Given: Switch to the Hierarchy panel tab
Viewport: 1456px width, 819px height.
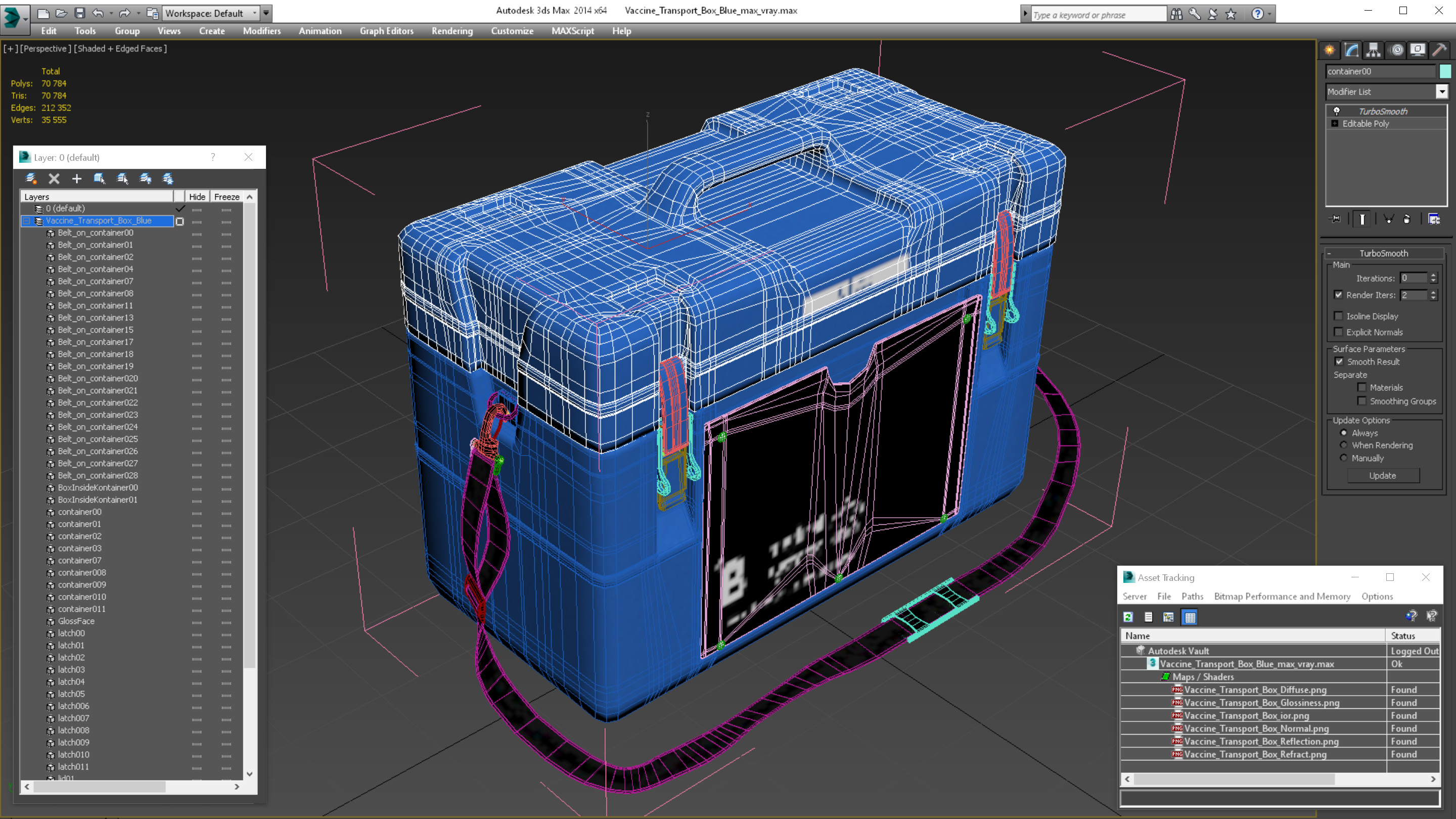Looking at the screenshot, I should click(1374, 51).
